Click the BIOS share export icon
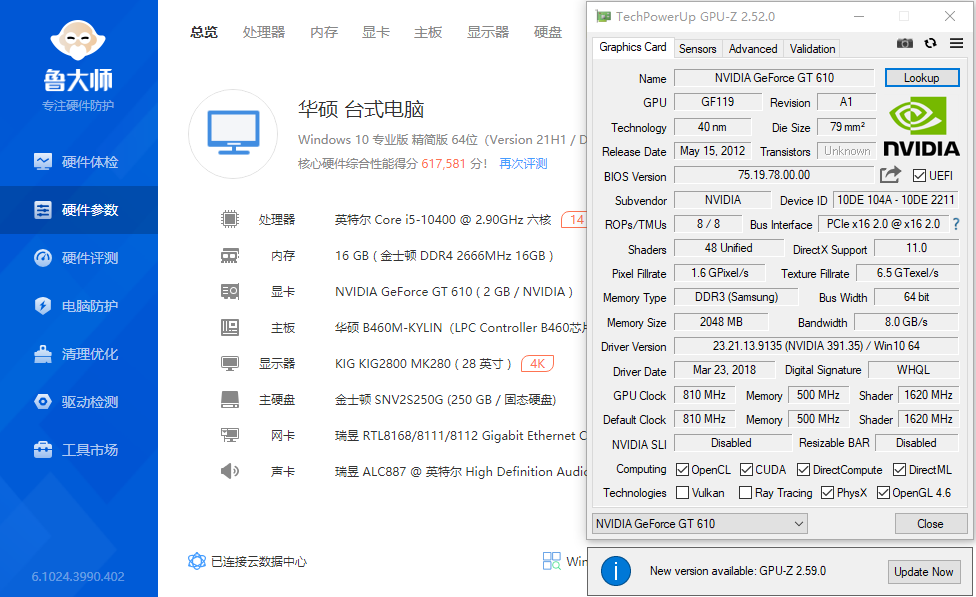Image resolution: width=976 pixels, height=597 pixels. (891, 175)
